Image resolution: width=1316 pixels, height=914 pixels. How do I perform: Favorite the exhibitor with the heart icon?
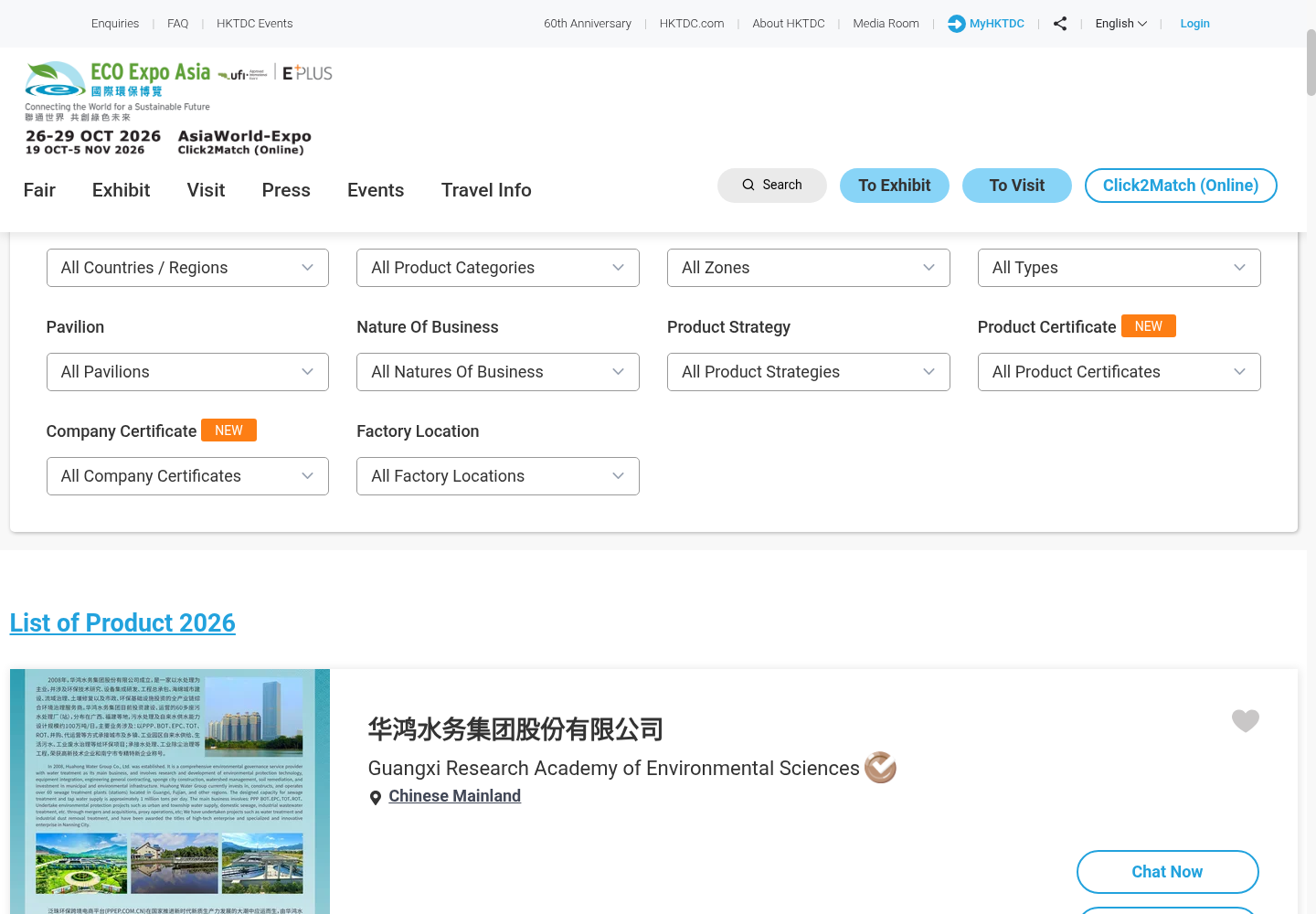click(1245, 721)
